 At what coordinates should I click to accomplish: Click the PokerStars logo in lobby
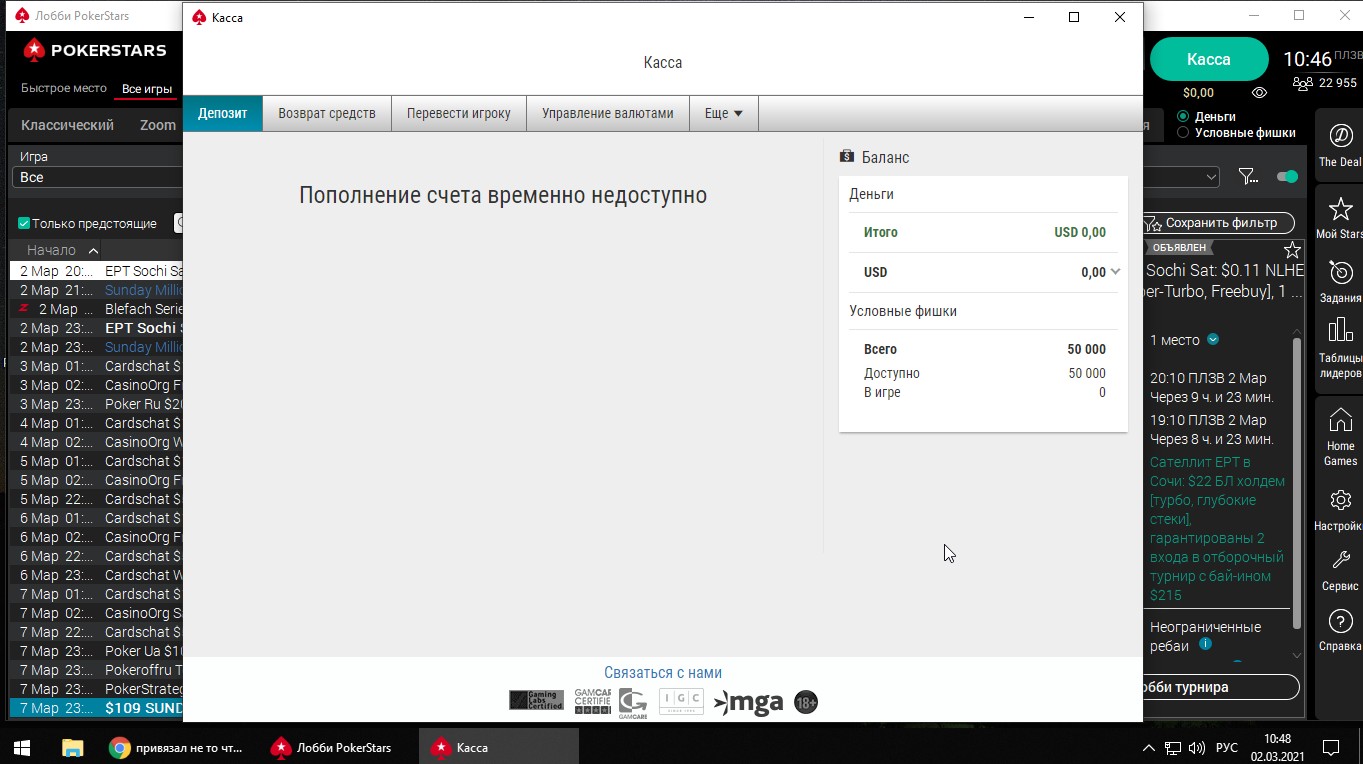coord(95,50)
